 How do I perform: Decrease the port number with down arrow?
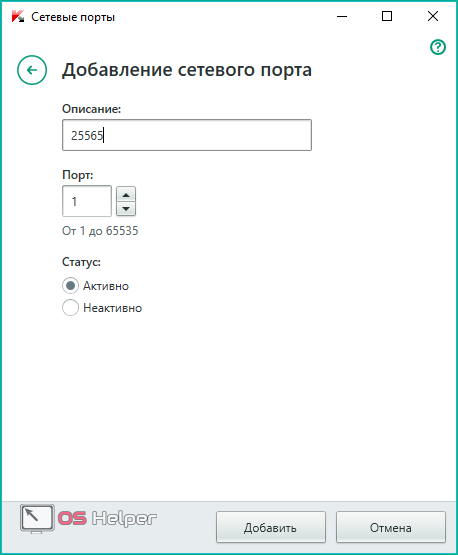(x=126, y=209)
